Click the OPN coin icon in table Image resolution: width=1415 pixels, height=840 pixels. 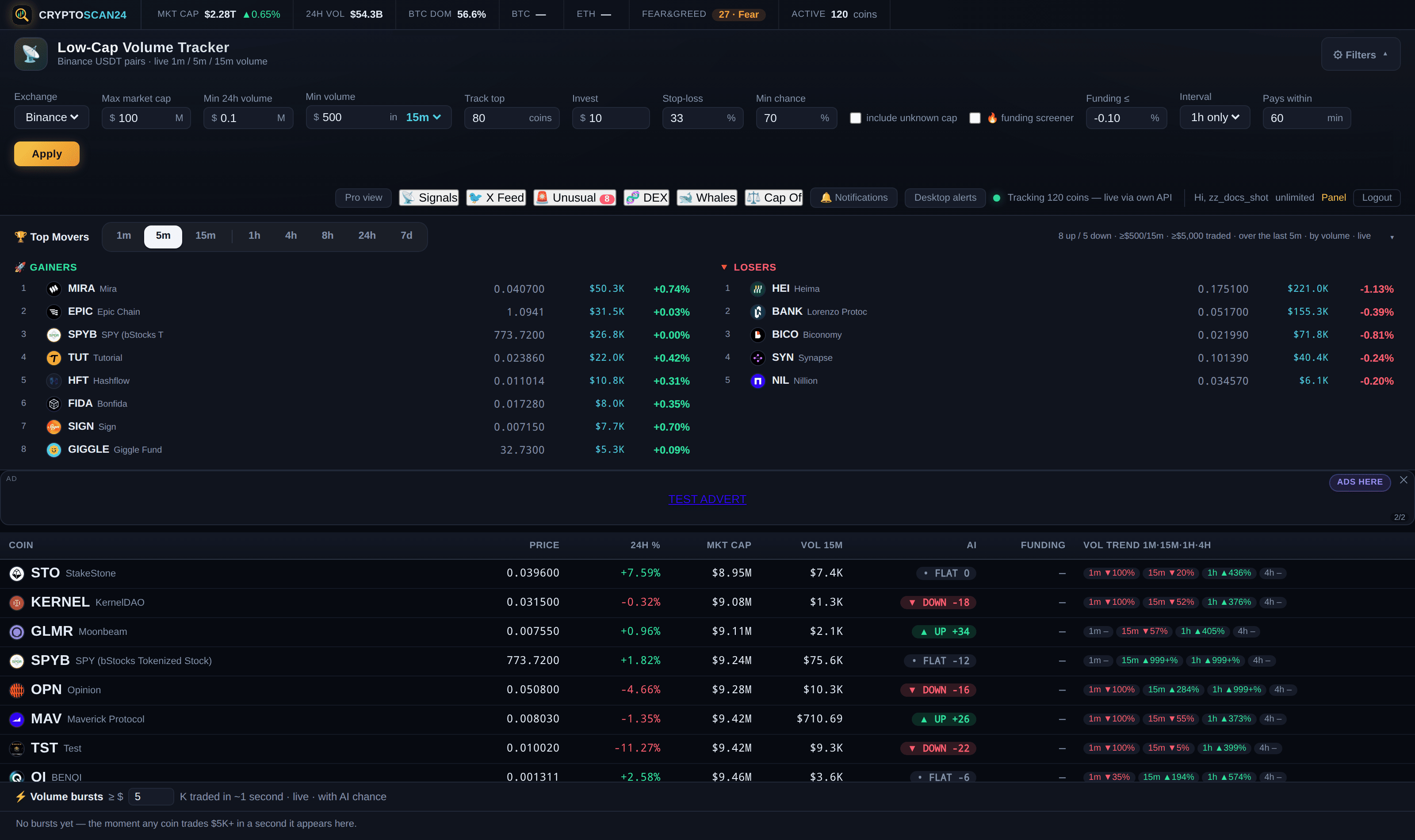(17, 690)
